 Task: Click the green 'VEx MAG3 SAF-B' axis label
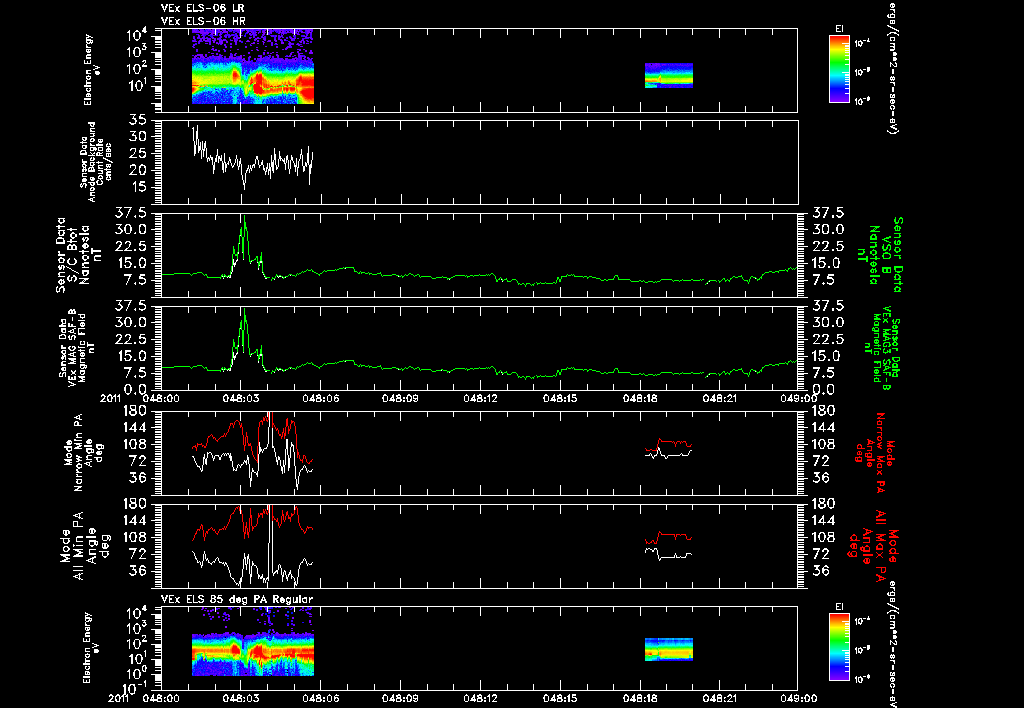880,347
